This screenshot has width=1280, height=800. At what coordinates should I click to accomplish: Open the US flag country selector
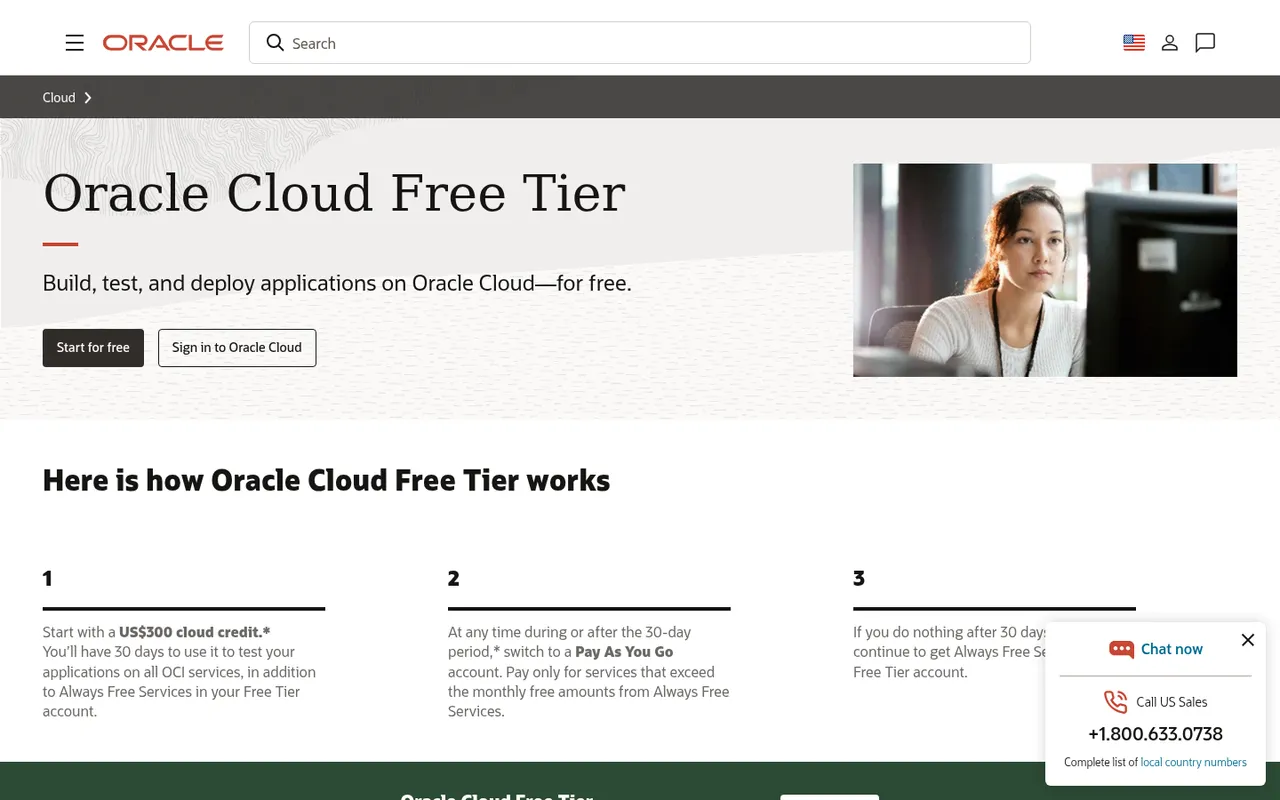coord(1134,43)
